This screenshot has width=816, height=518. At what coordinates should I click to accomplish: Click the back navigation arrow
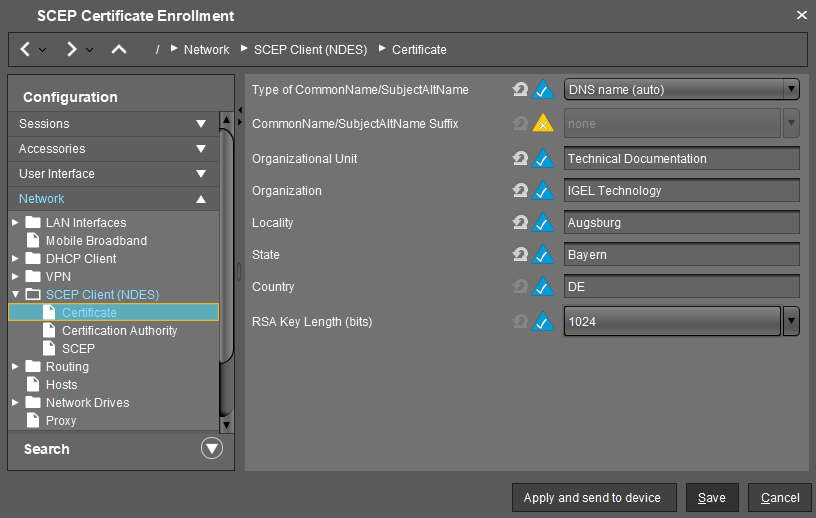point(26,49)
